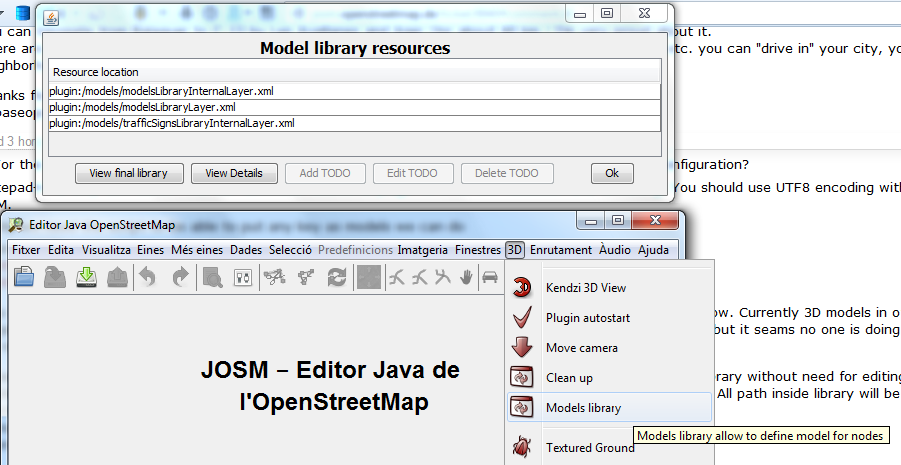Expand the Imatgeria menu

422,250
